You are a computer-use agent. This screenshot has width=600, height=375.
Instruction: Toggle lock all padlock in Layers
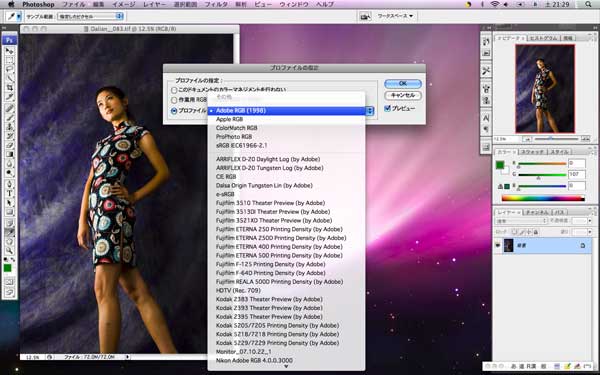point(536,232)
